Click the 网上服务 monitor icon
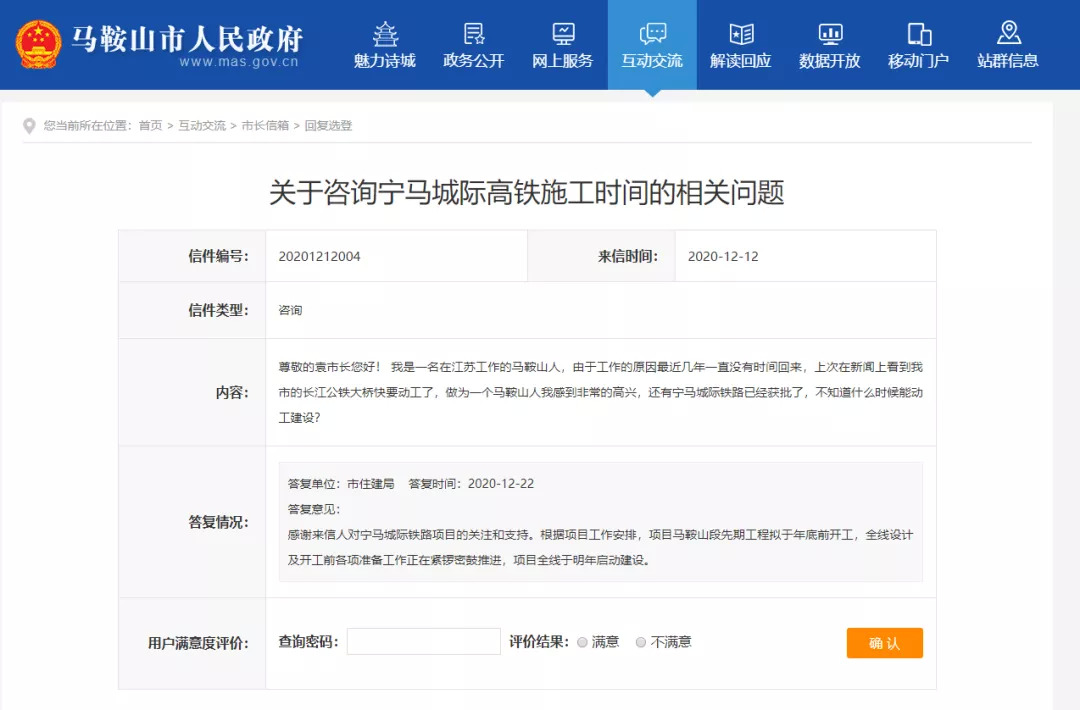 [x=563, y=34]
